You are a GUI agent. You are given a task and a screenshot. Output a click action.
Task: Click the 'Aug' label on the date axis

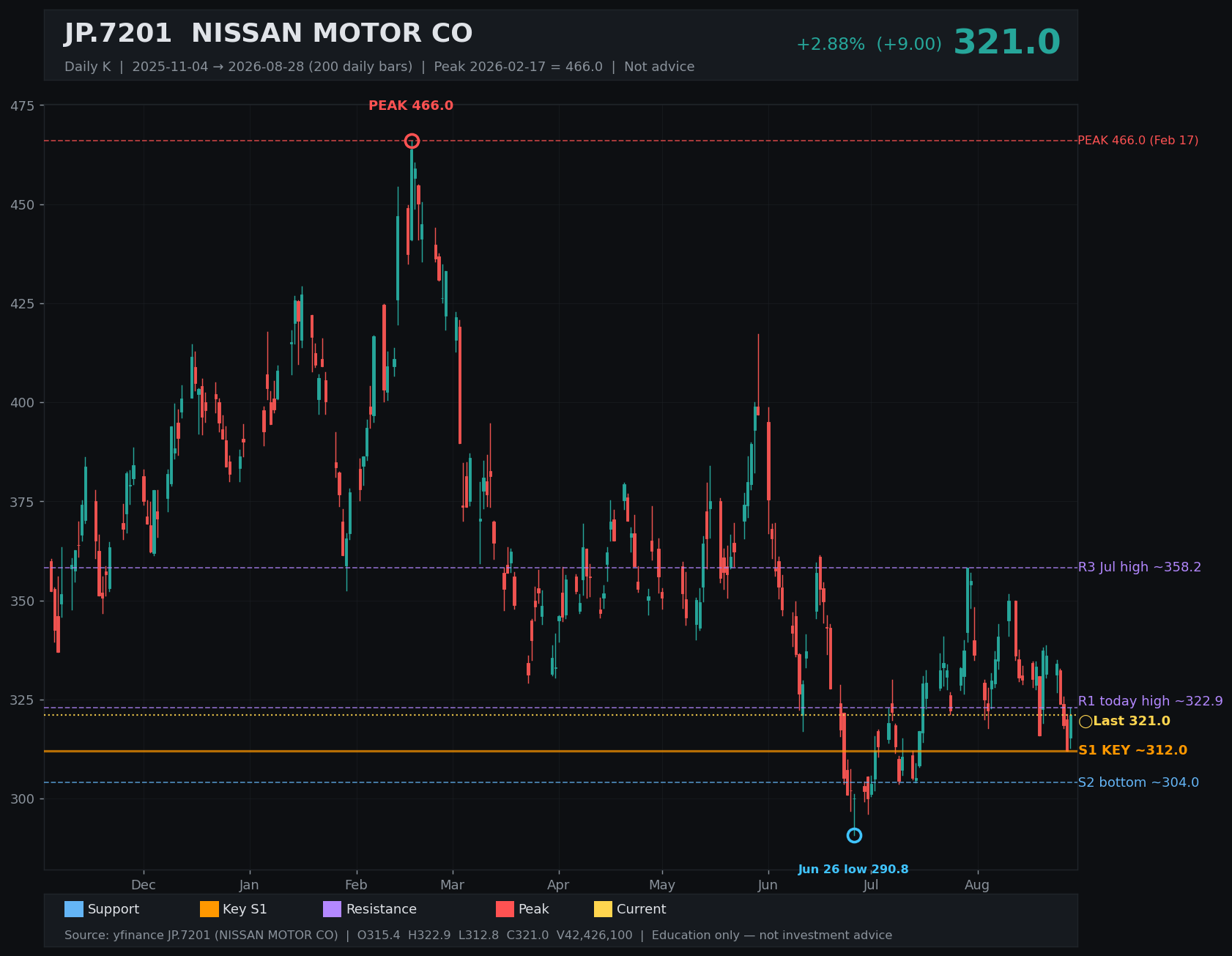click(x=977, y=885)
